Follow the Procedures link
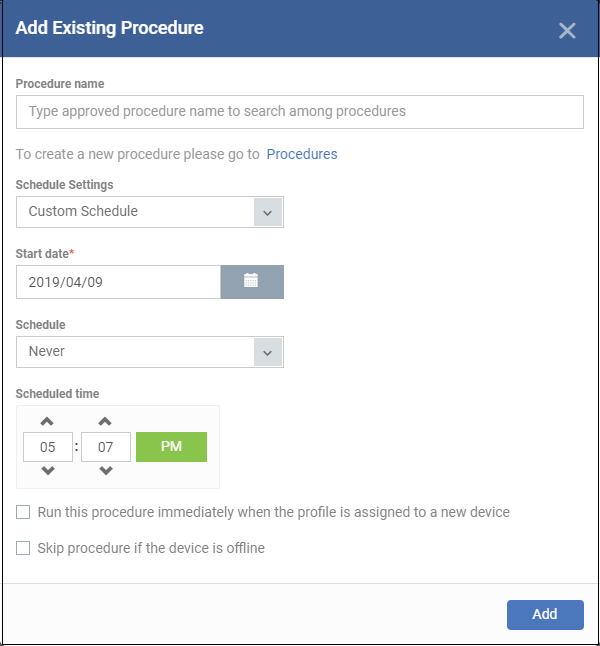Image resolution: width=600 pixels, height=646 pixels. point(302,154)
